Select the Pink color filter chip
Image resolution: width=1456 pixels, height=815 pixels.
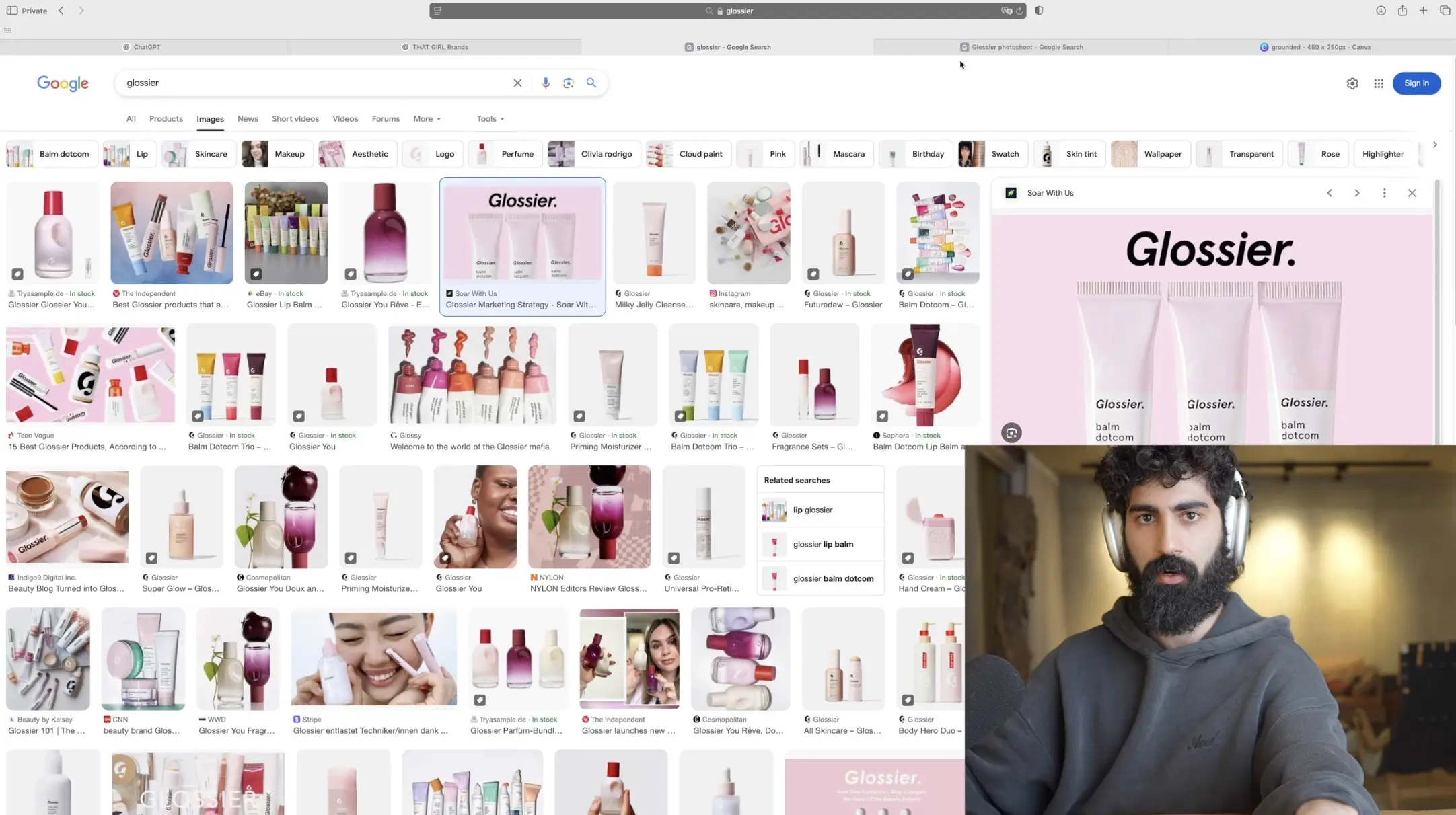(x=766, y=154)
